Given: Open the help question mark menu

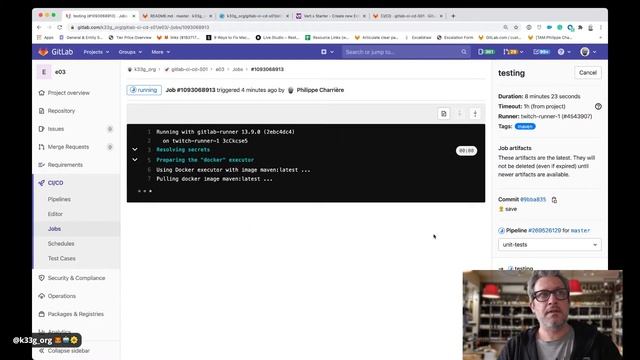Looking at the screenshot, I should coord(564,52).
